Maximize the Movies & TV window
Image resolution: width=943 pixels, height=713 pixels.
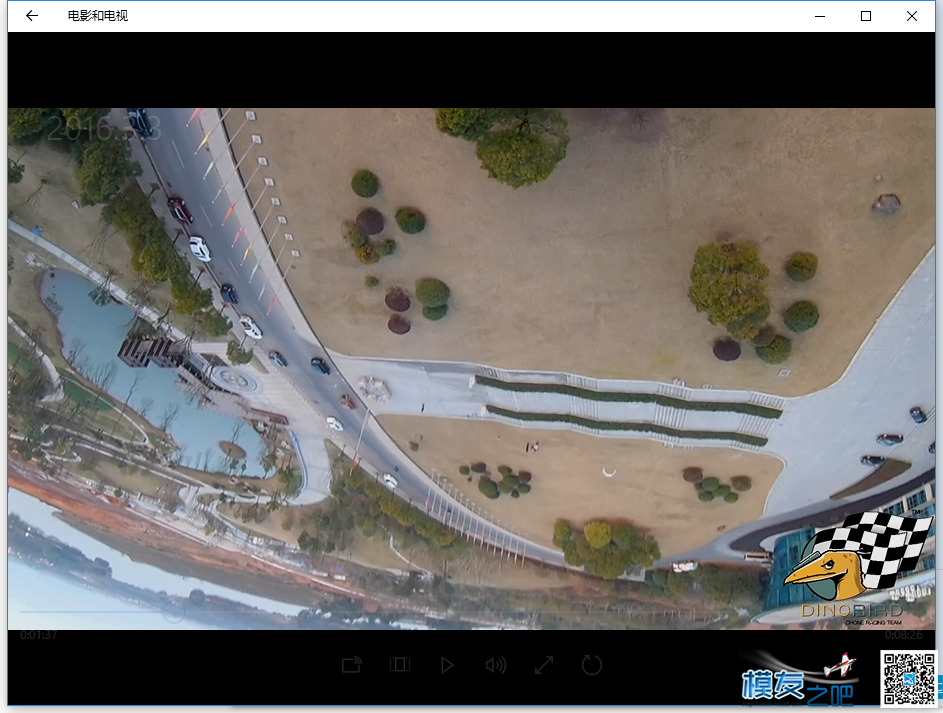[866, 16]
